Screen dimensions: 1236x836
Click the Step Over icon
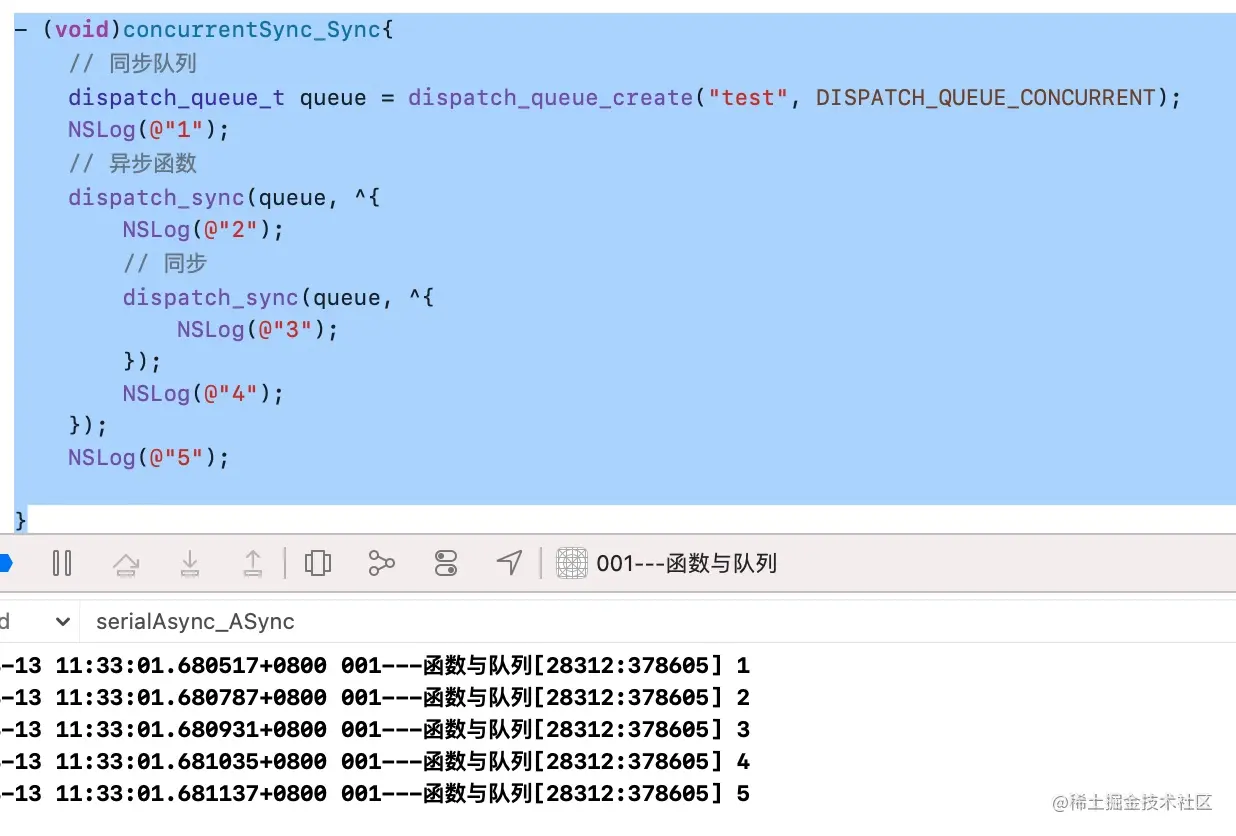coord(126,563)
